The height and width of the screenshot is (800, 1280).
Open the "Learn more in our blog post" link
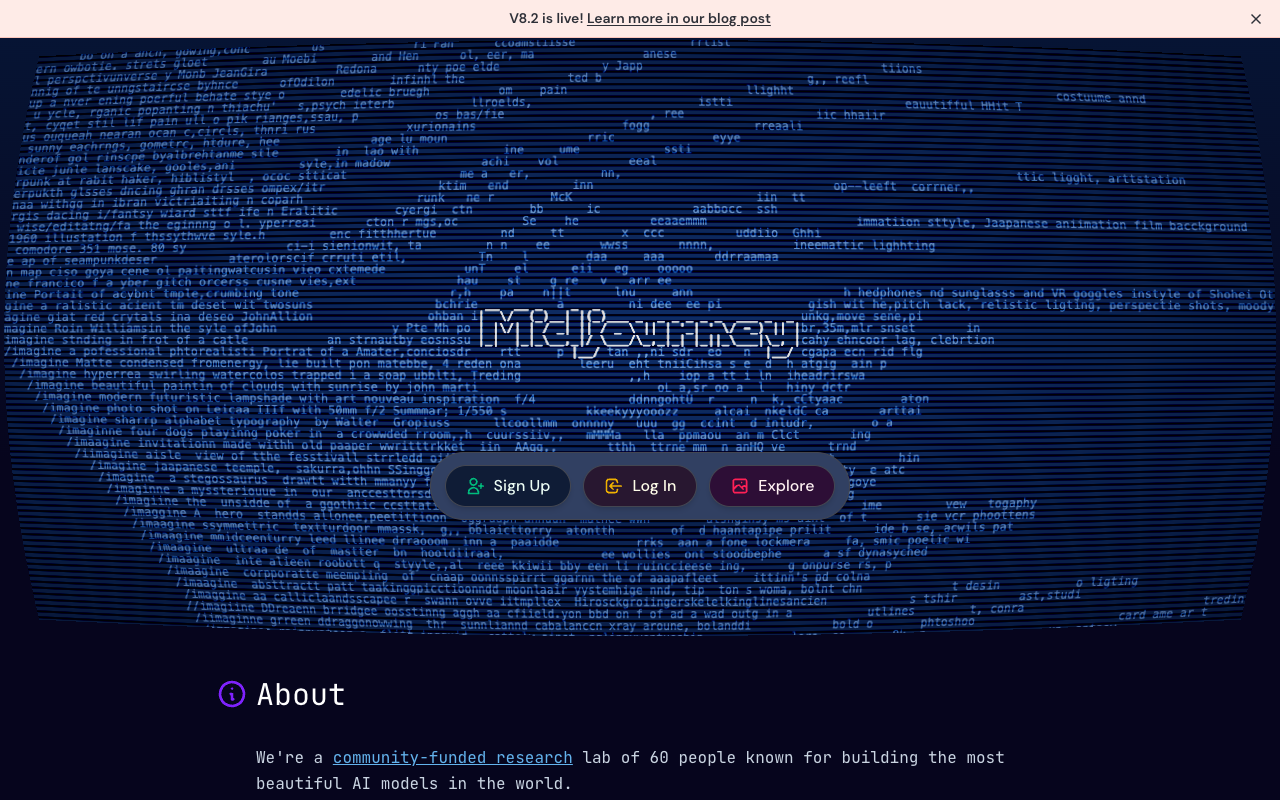coord(679,19)
